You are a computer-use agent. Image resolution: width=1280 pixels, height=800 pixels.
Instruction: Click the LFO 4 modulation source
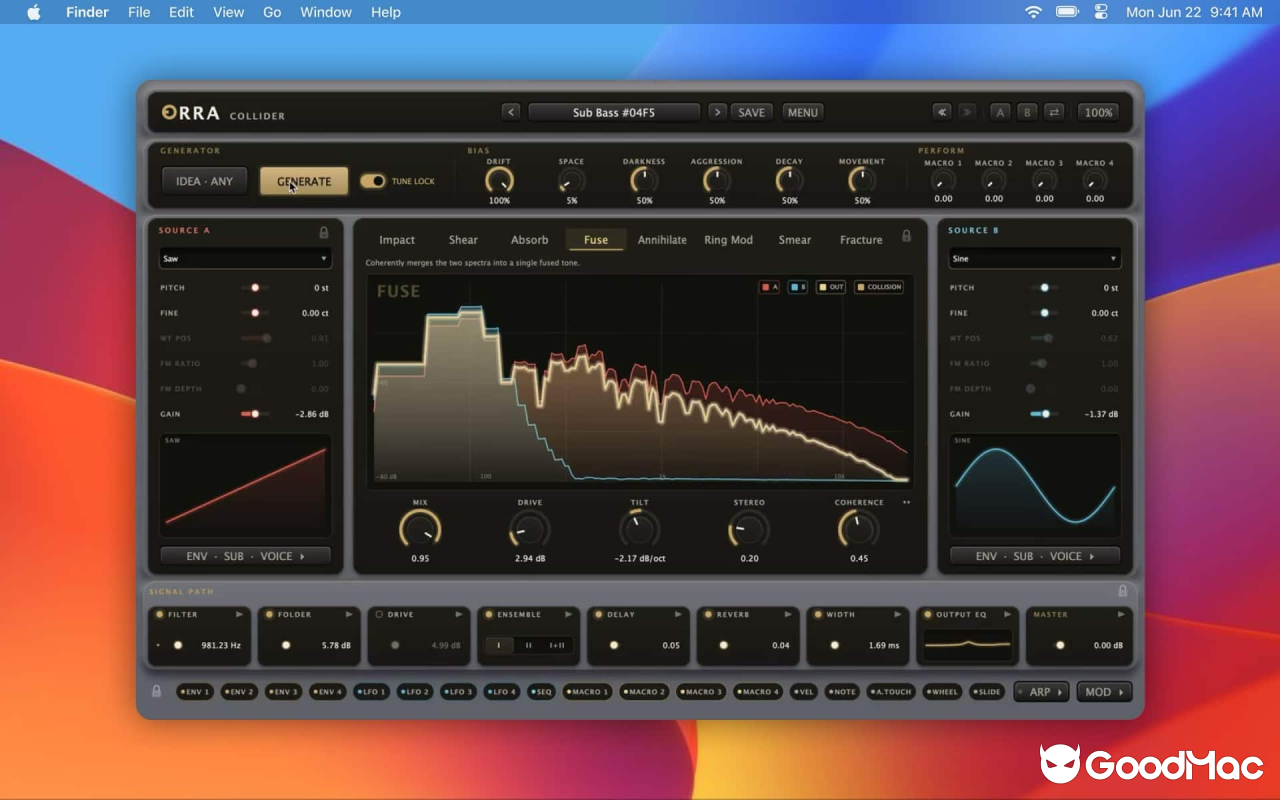[x=502, y=691]
